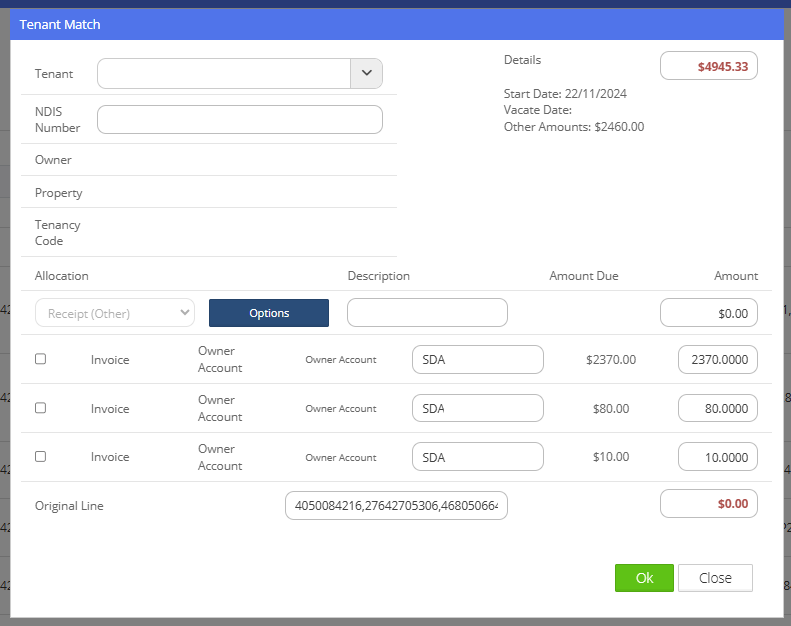Viewport: 791px width, 626px height.
Task: Click the Details label
Action: point(522,60)
